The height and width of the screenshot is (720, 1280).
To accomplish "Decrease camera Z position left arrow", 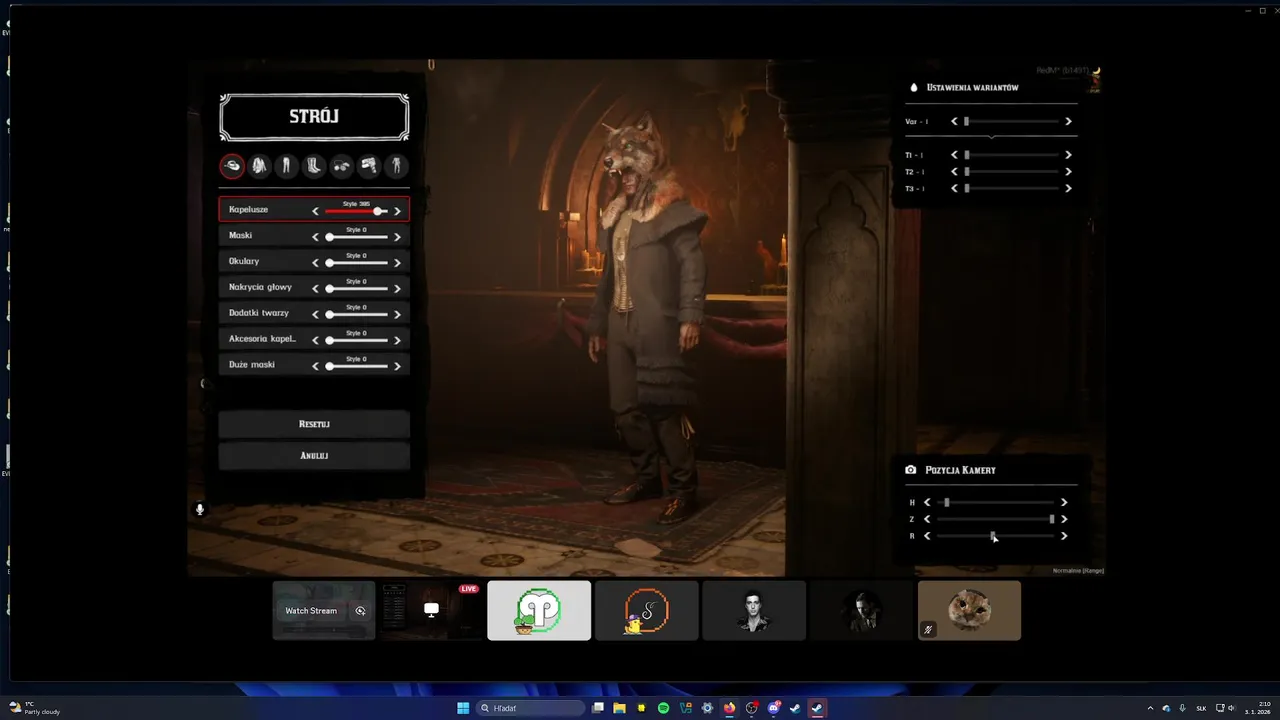I will pyautogui.click(x=927, y=519).
